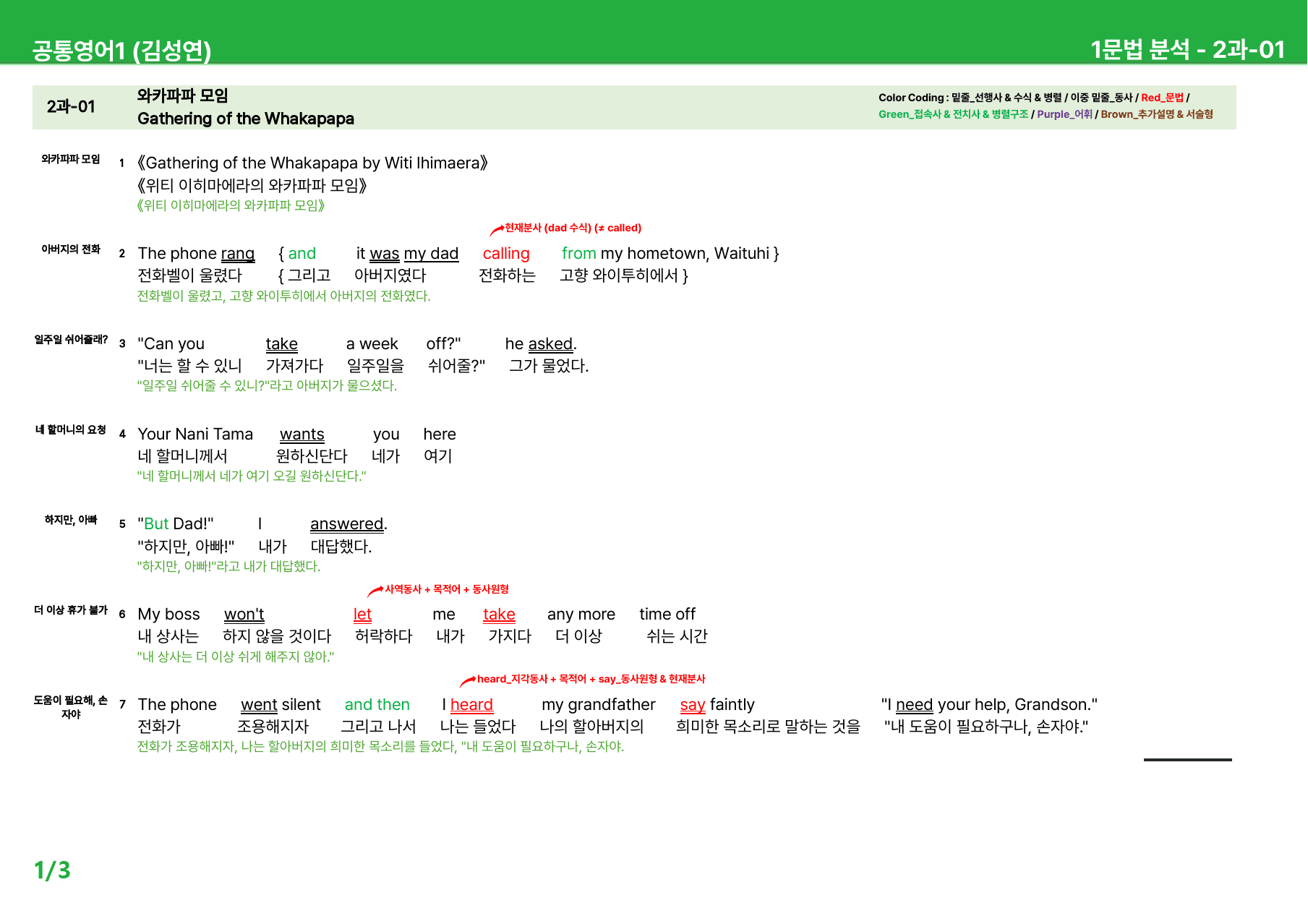Click the side label 아버지의 전화

[71, 249]
